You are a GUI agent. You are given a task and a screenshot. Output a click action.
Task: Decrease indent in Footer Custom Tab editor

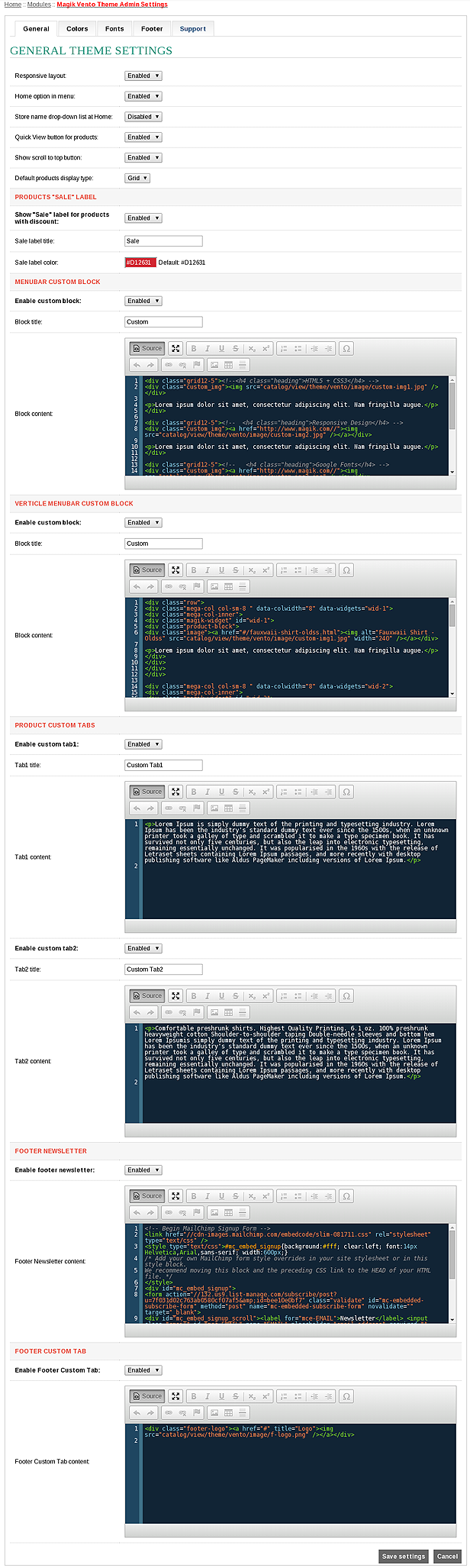[x=314, y=1396]
